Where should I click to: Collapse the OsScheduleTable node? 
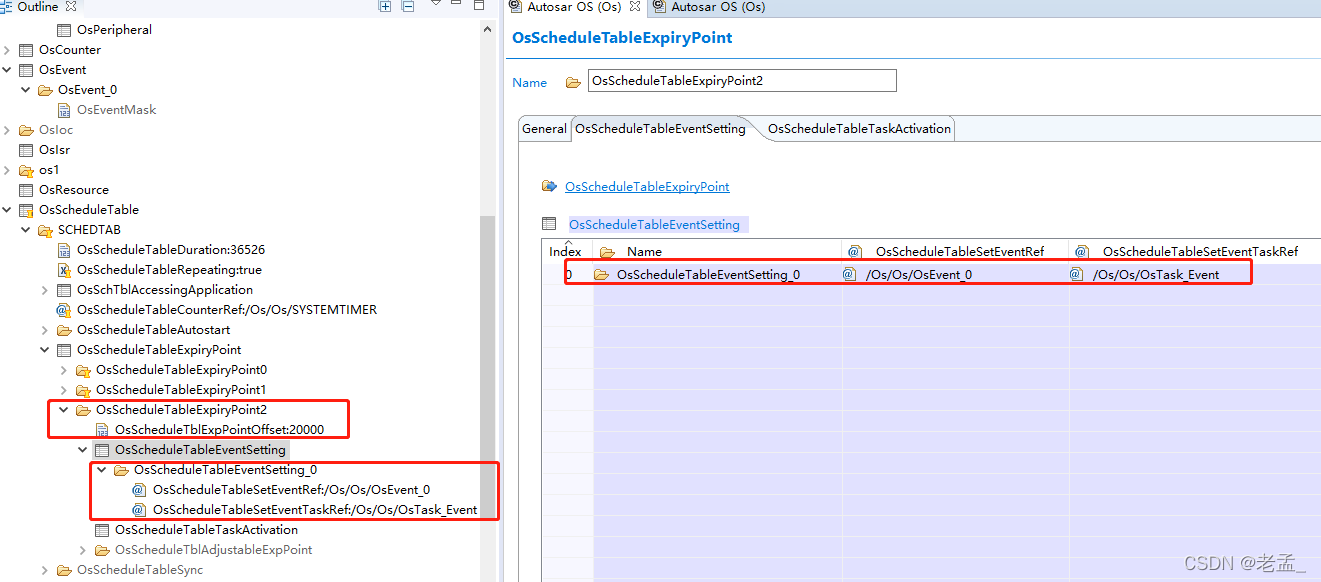click(x=8, y=210)
